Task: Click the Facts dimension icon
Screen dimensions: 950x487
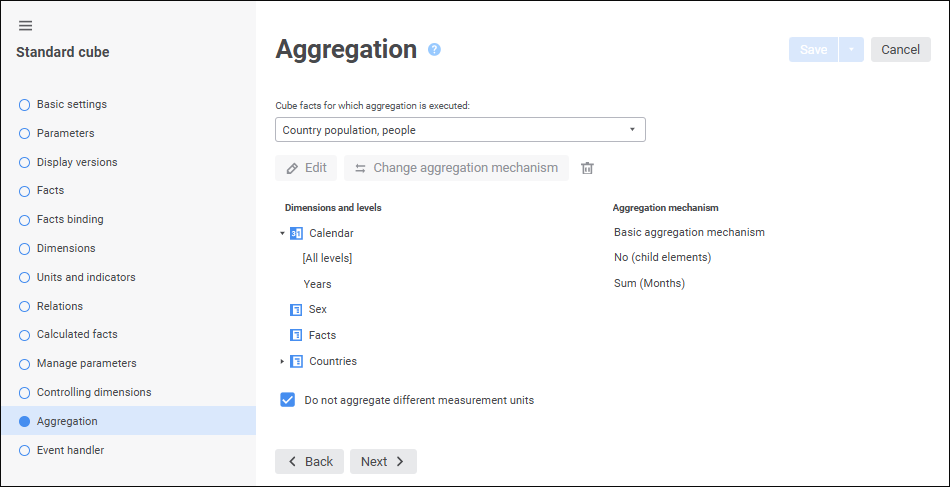Action: click(x=296, y=336)
